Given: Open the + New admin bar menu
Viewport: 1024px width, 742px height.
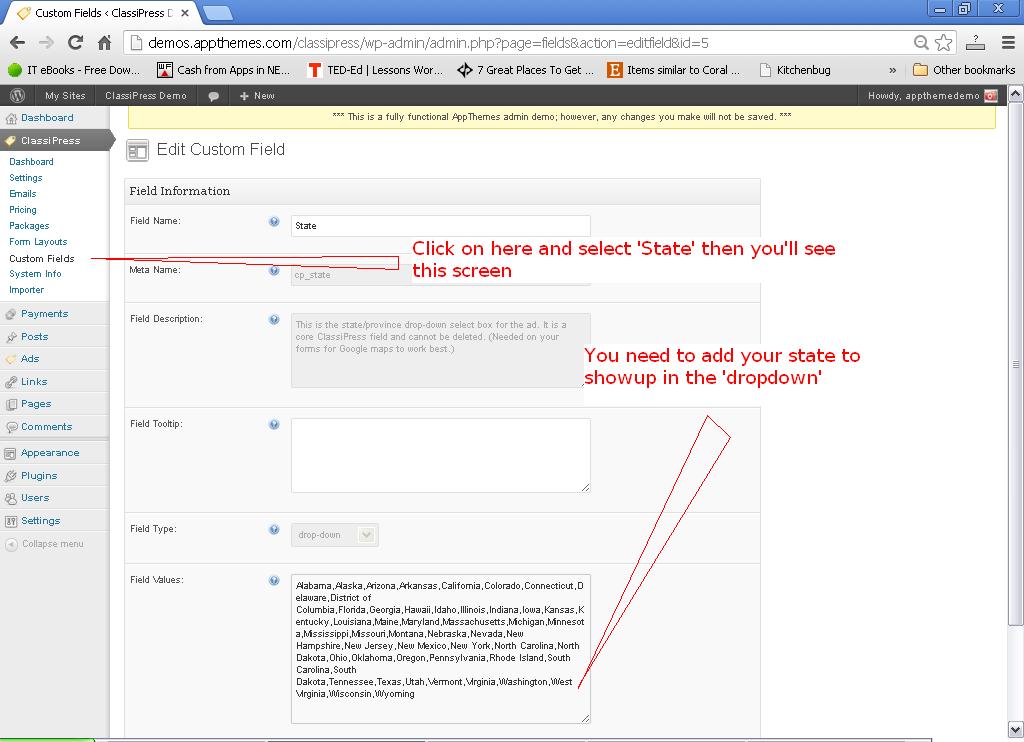Looking at the screenshot, I should coord(257,96).
